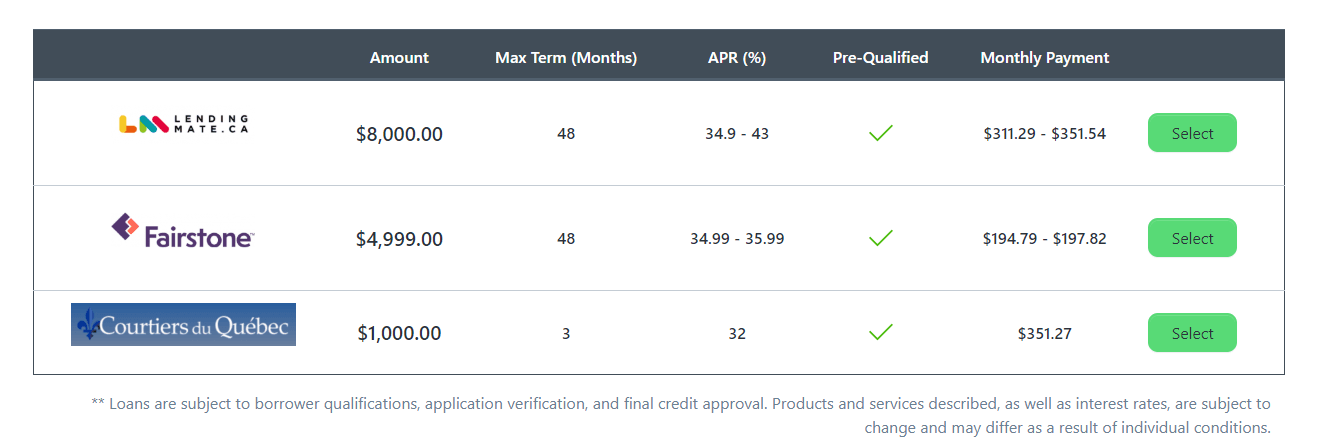Click the Courtiers du Québec pre-qualified checkmark

pos(880,331)
